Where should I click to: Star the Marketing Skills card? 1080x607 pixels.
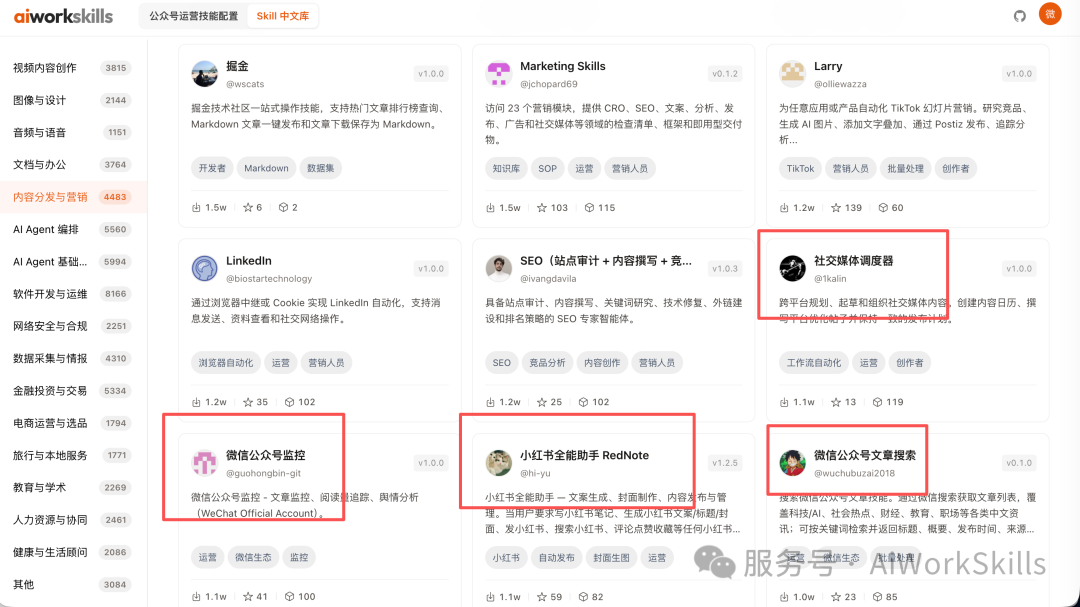pyautogui.click(x=542, y=207)
